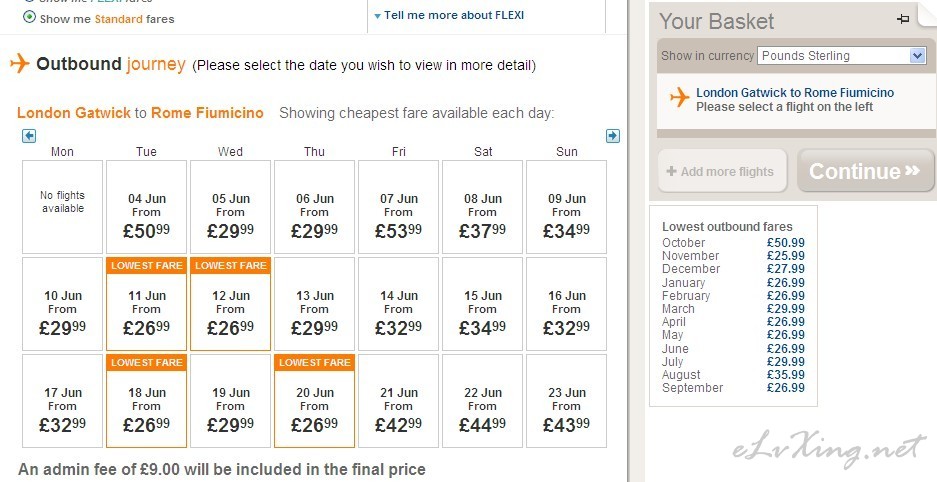Expand Tell me more about FLEXI
Screen dimensions: 937x482
tap(449, 16)
